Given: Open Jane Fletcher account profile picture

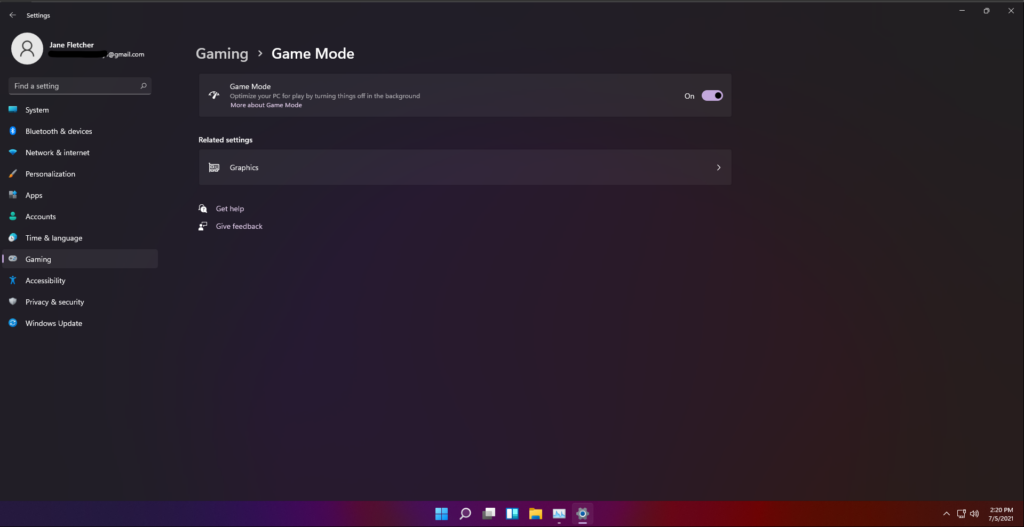Looking at the screenshot, I should click(x=27, y=48).
